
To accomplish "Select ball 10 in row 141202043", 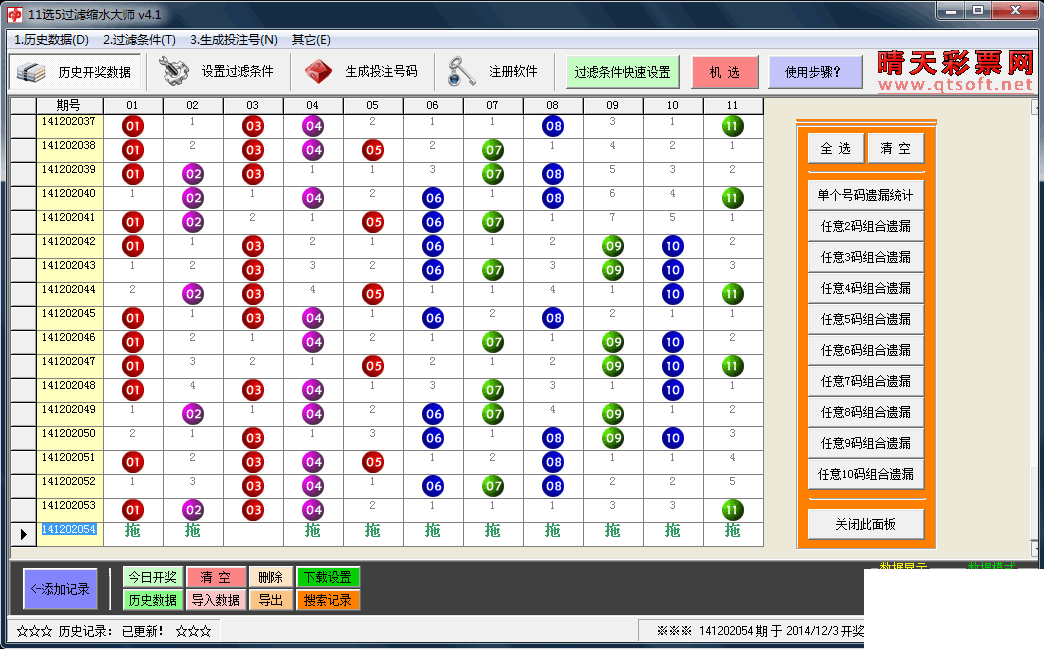I will pyautogui.click(x=672, y=270).
